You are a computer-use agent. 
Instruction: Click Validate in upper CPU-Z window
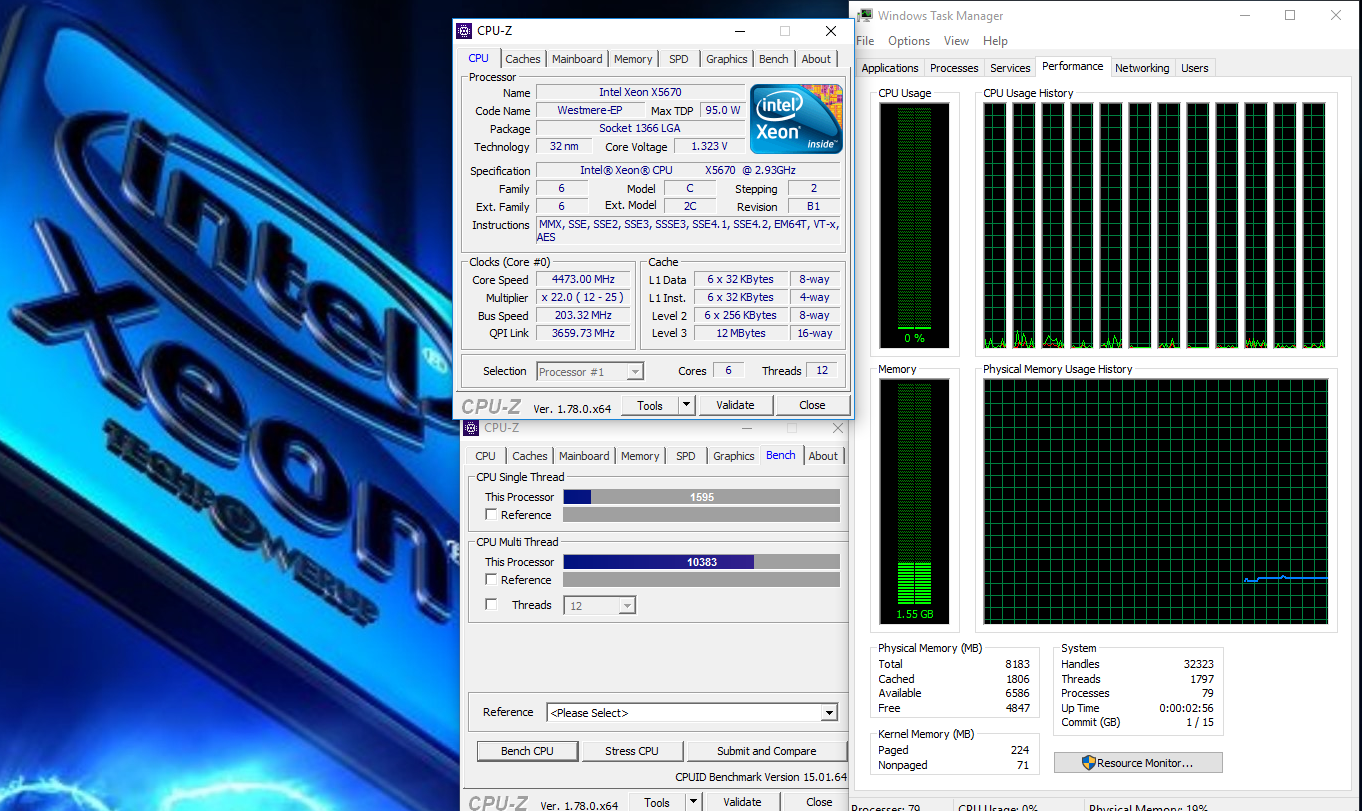click(x=735, y=405)
